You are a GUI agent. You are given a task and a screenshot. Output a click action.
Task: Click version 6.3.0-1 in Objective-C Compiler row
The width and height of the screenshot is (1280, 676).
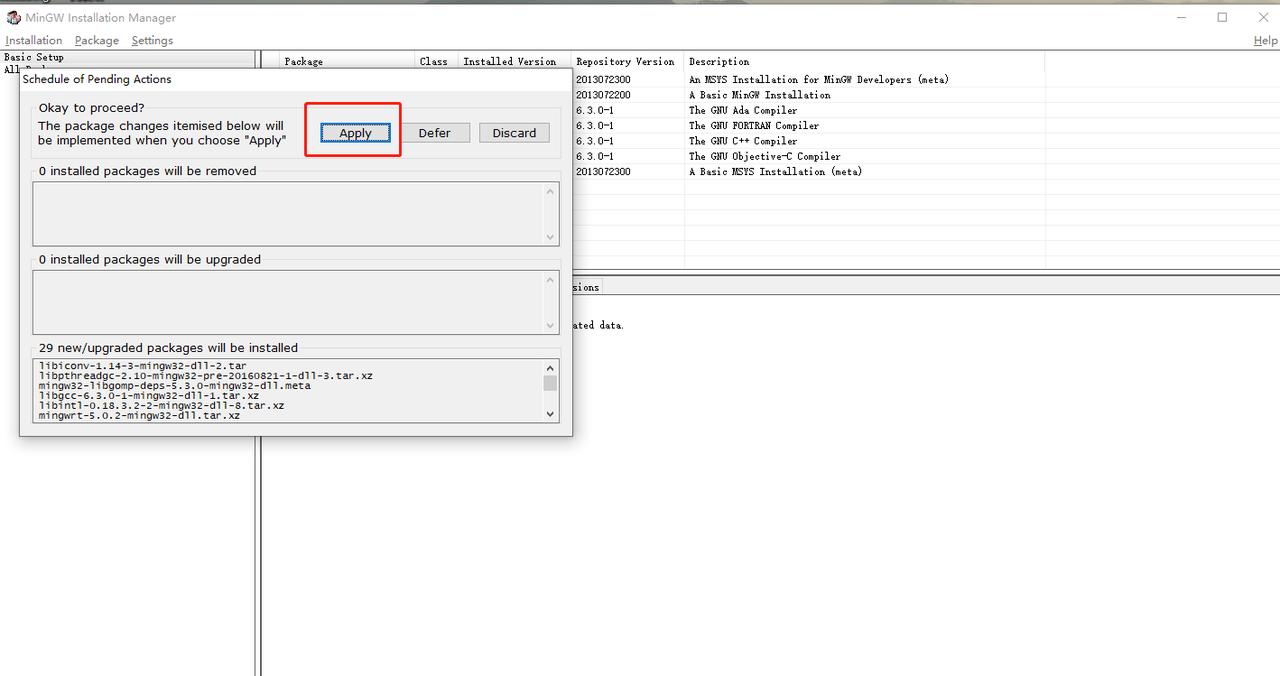point(595,156)
